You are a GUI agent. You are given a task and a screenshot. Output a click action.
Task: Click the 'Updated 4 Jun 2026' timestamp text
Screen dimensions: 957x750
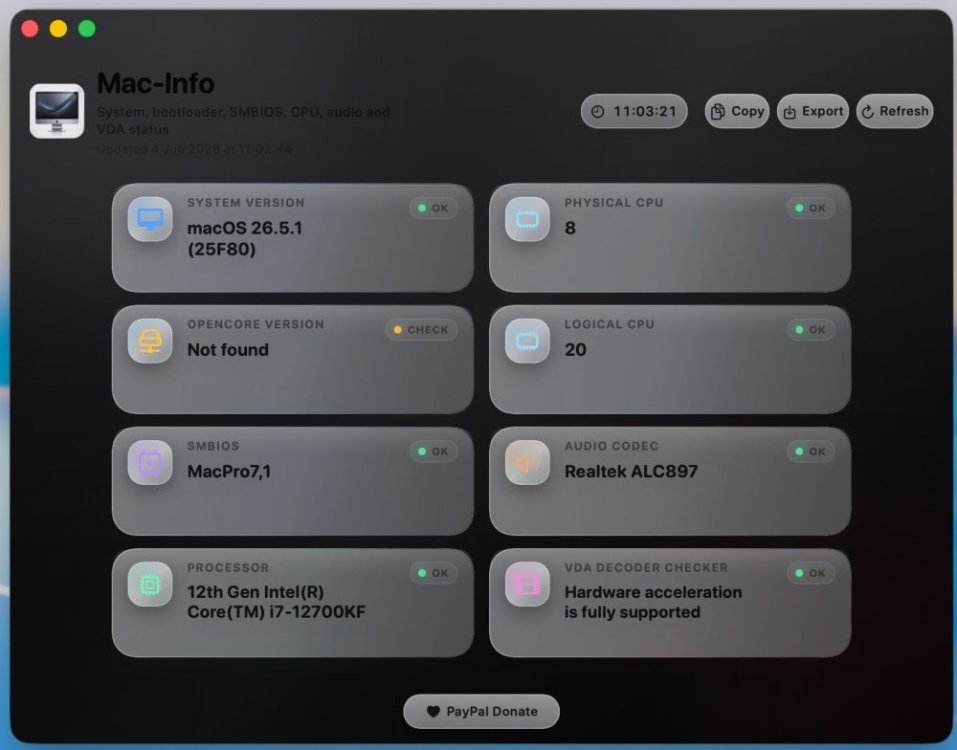coord(194,149)
